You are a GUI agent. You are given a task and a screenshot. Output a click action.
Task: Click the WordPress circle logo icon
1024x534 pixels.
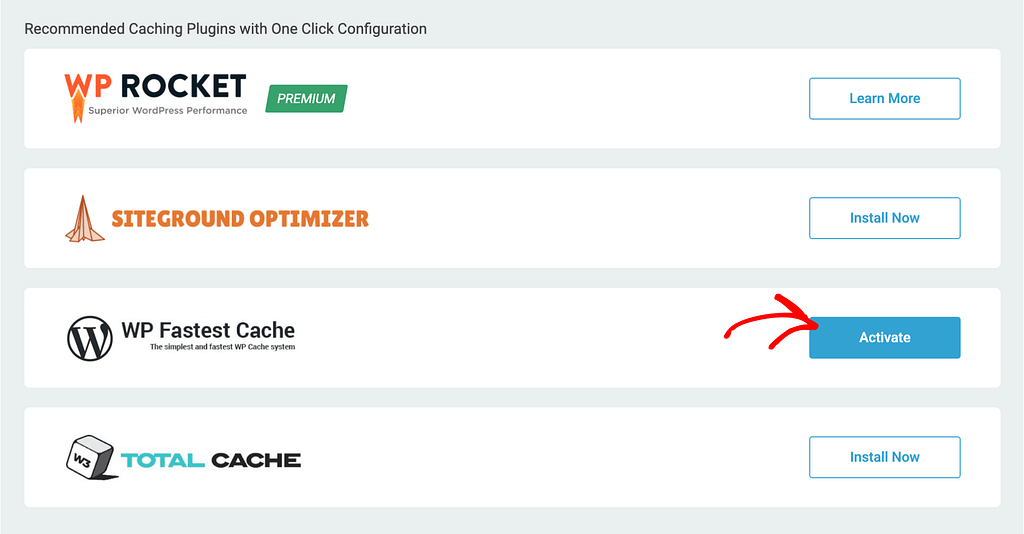(x=90, y=338)
